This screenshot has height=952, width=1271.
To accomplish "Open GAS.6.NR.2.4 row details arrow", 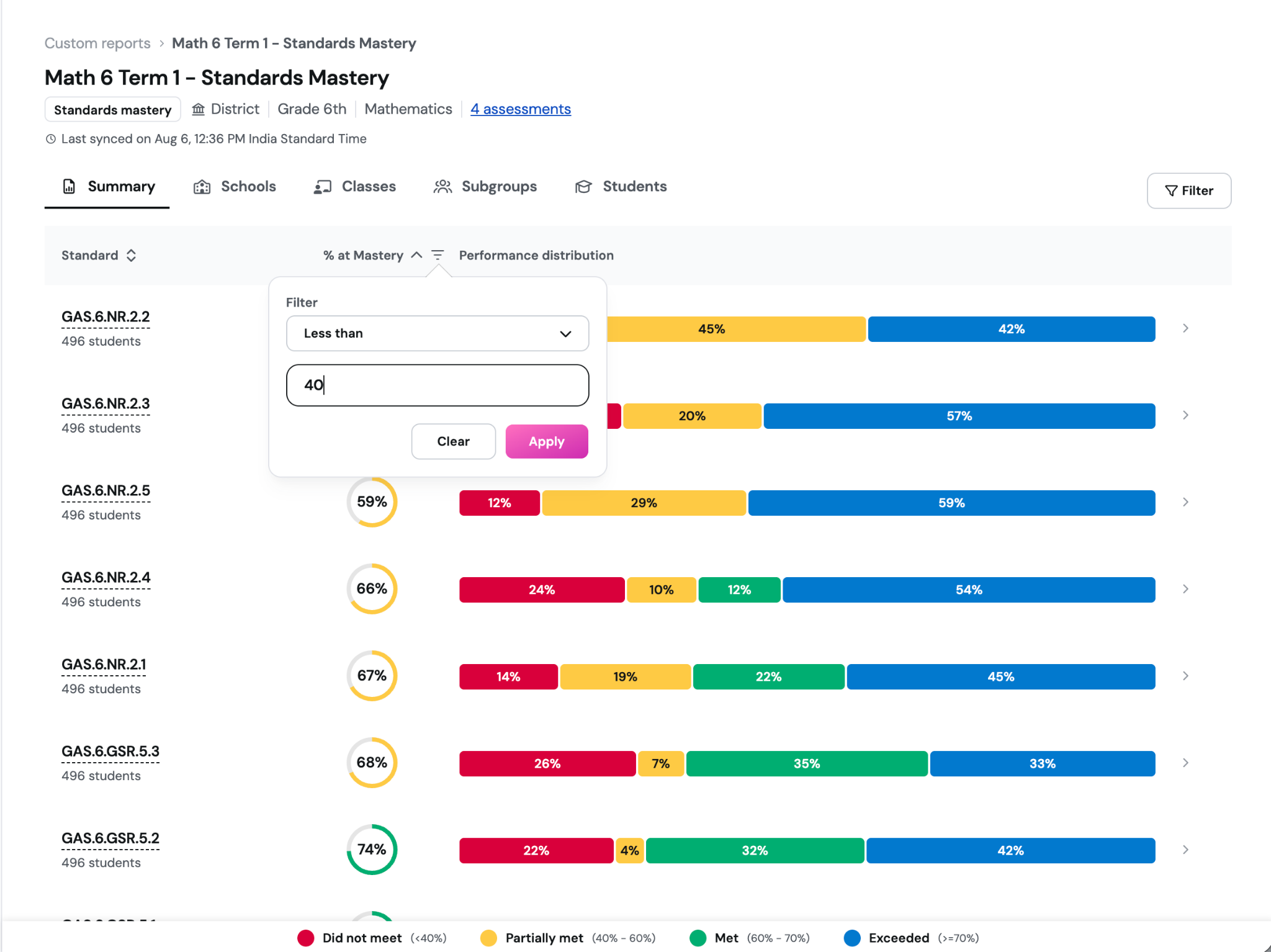I will [1185, 589].
